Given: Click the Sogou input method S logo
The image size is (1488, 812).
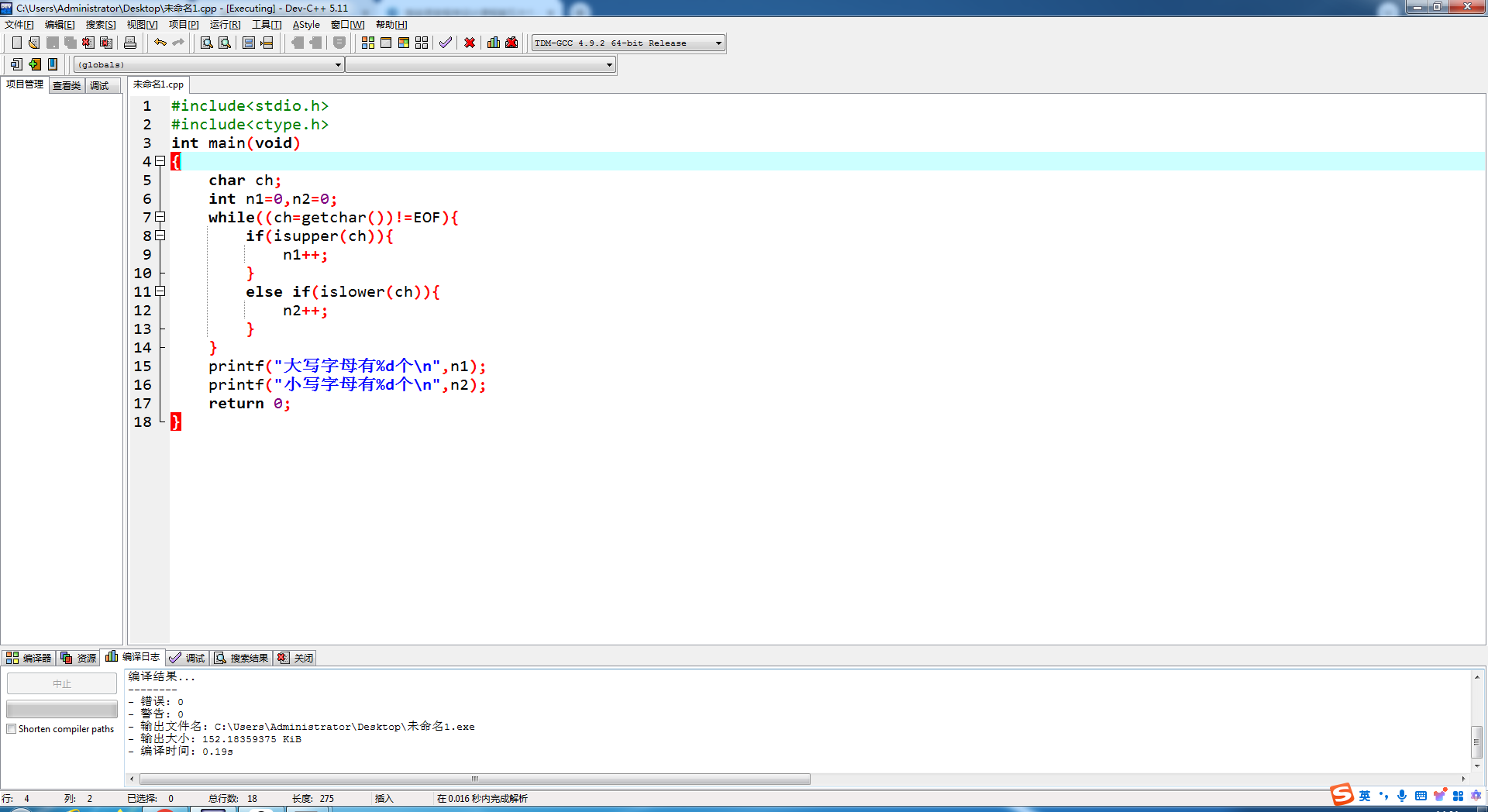Looking at the screenshot, I should coord(1342,795).
